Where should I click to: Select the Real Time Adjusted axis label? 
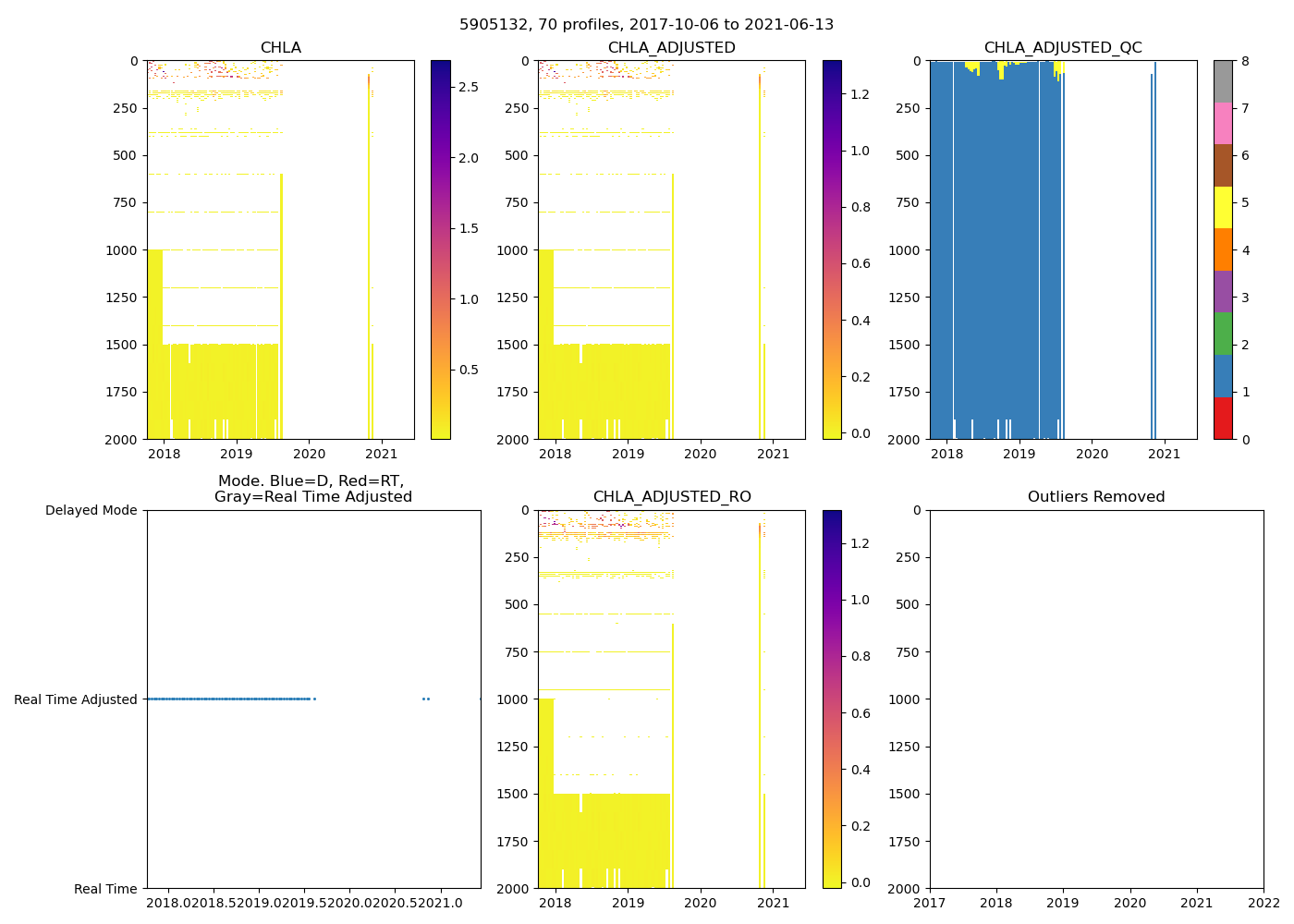(x=75, y=699)
